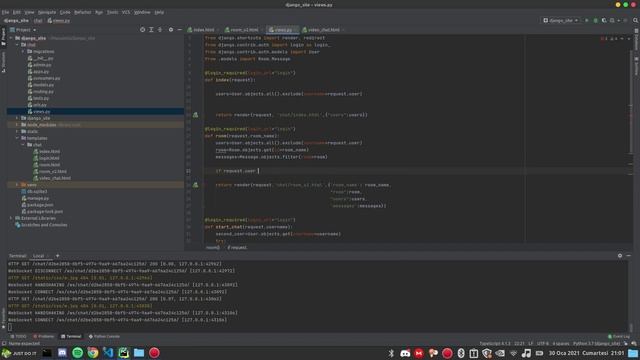Open the Project panel settings gear
The height and width of the screenshot is (360, 640).
pyautogui.click(x=171, y=29)
